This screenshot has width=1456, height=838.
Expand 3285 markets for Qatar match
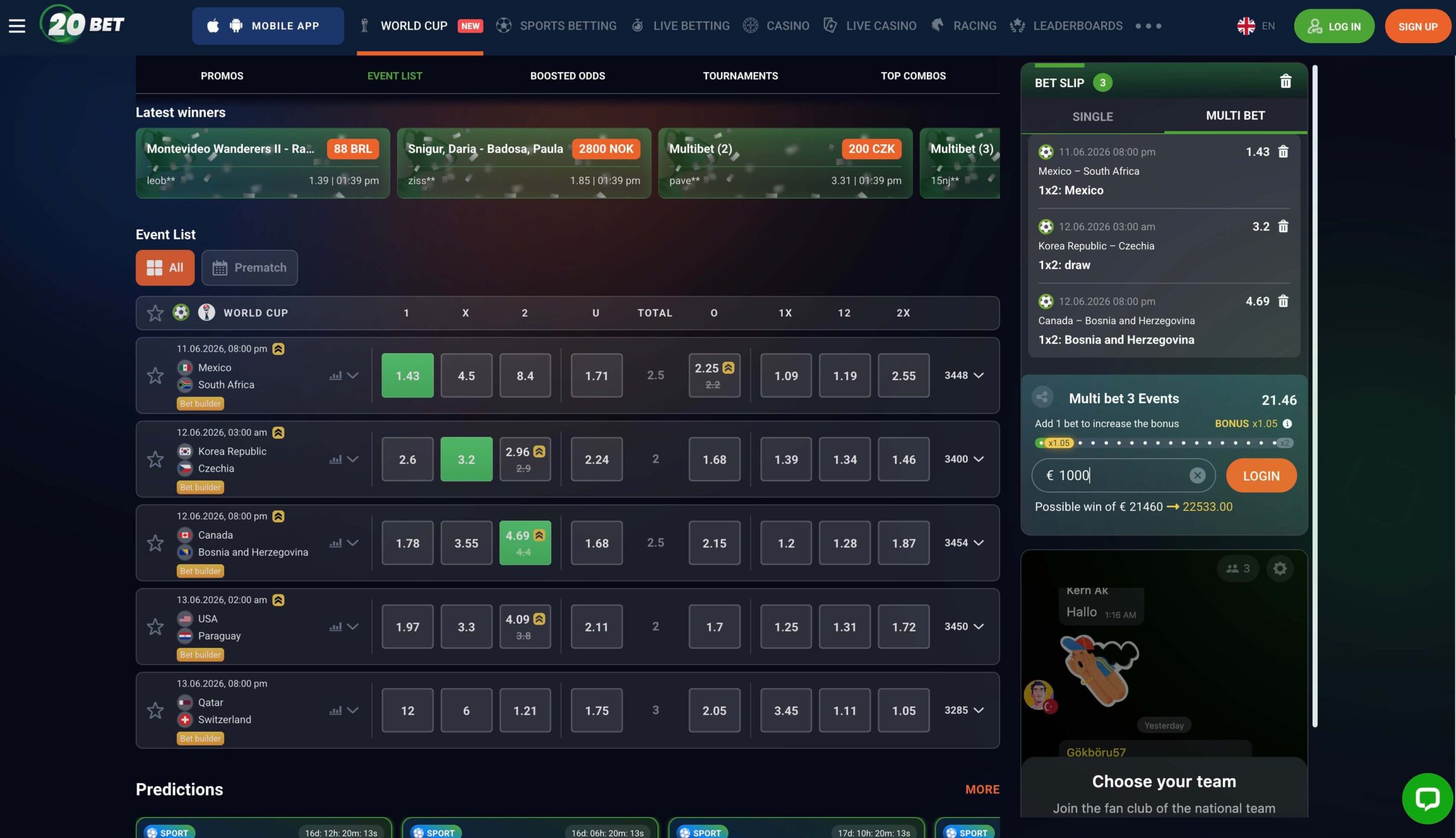(964, 710)
